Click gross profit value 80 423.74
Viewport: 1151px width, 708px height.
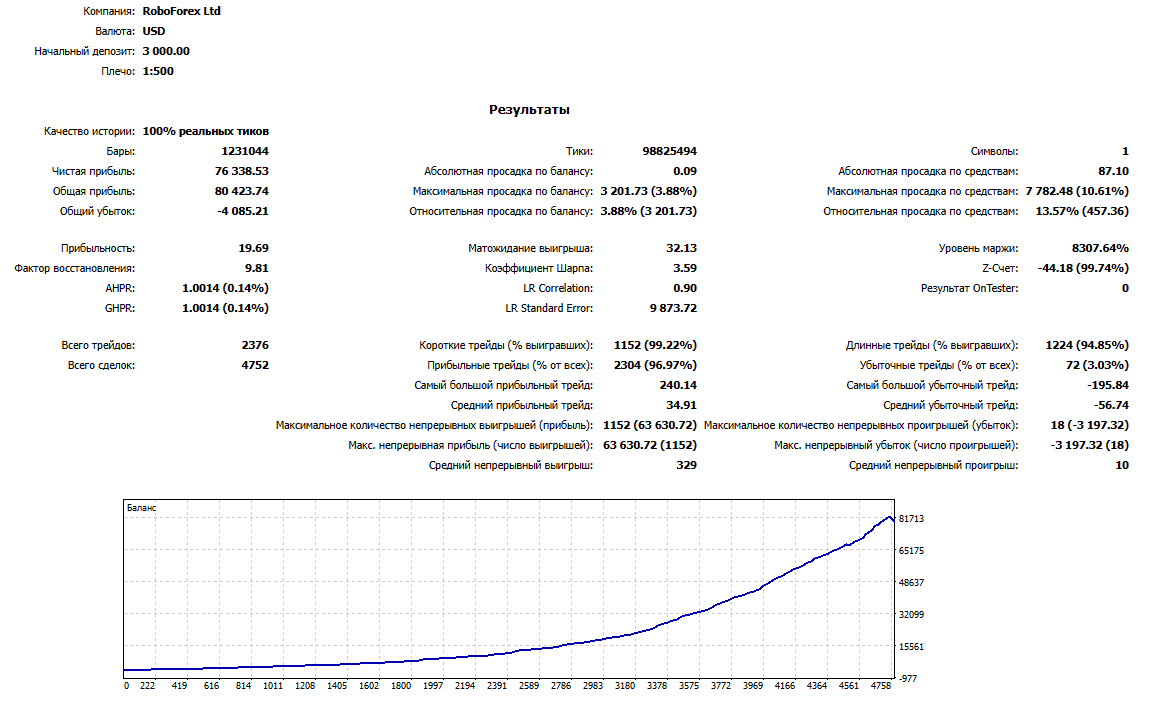click(x=242, y=191)
